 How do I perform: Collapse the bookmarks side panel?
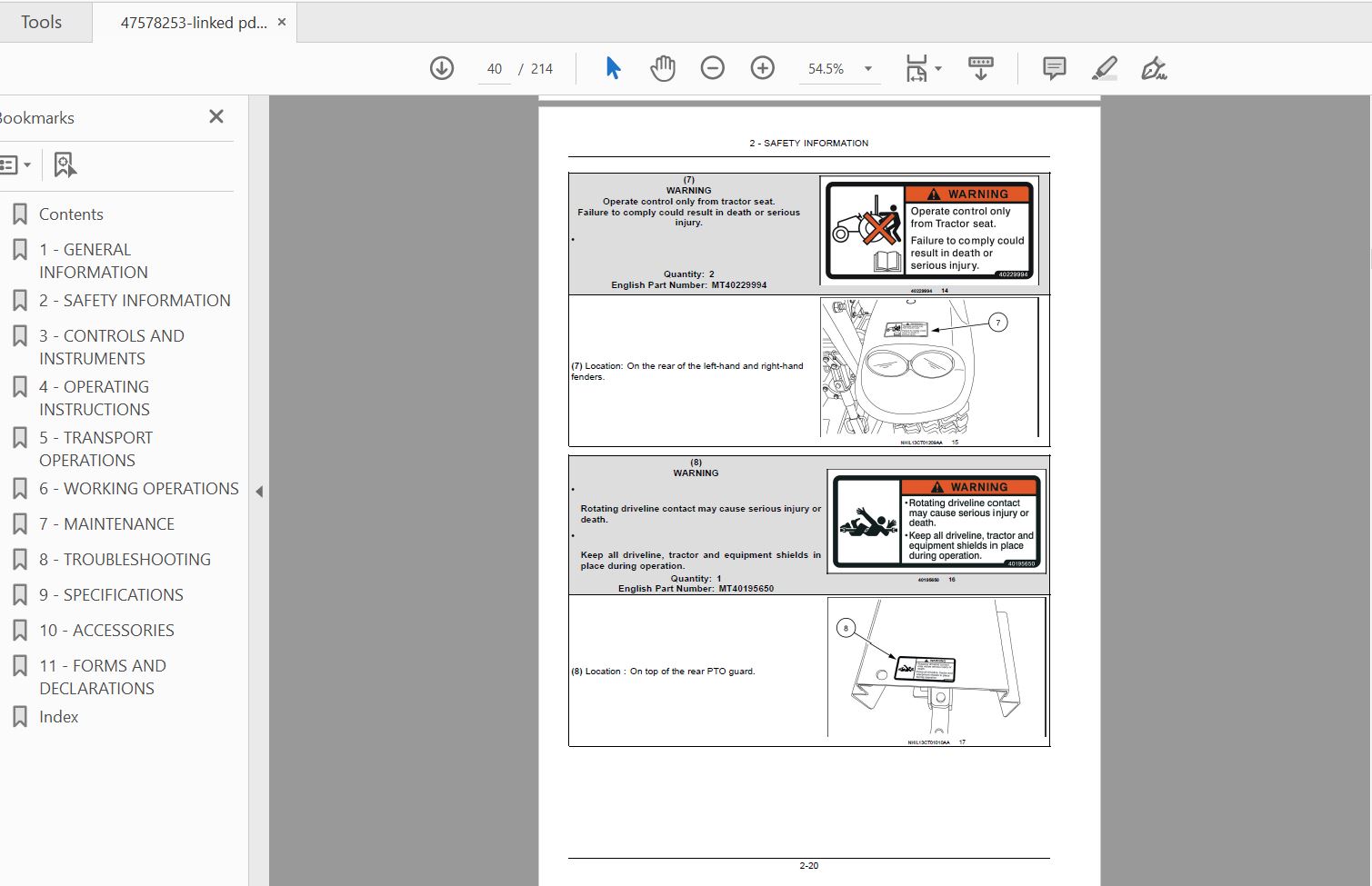(x=259, y=492)
